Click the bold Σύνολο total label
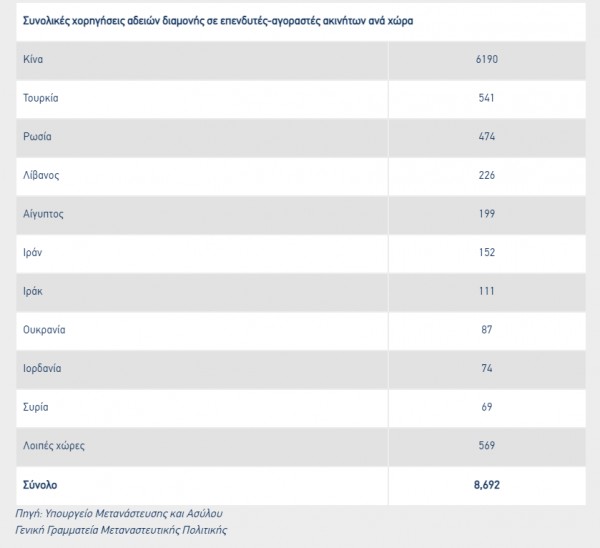 (40, 484)
